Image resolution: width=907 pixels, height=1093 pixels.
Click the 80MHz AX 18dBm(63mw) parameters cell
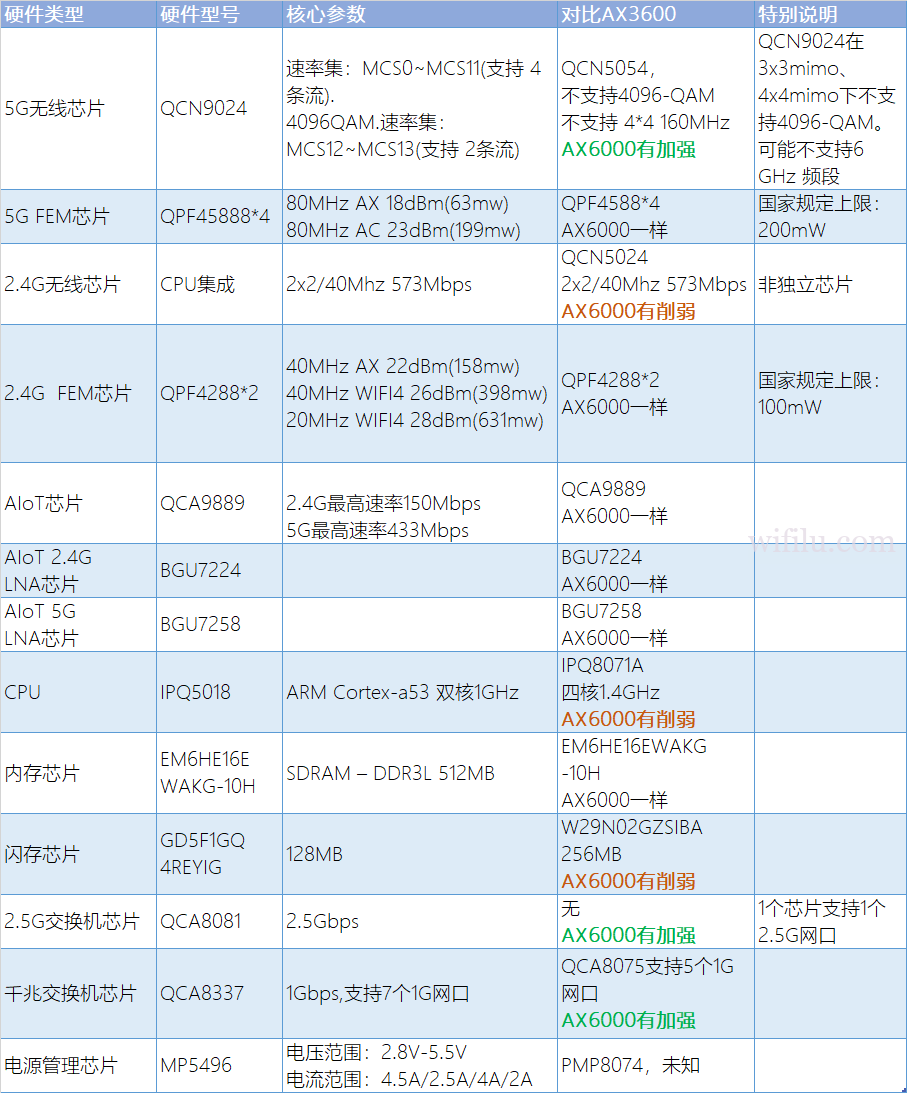[420, 217]
